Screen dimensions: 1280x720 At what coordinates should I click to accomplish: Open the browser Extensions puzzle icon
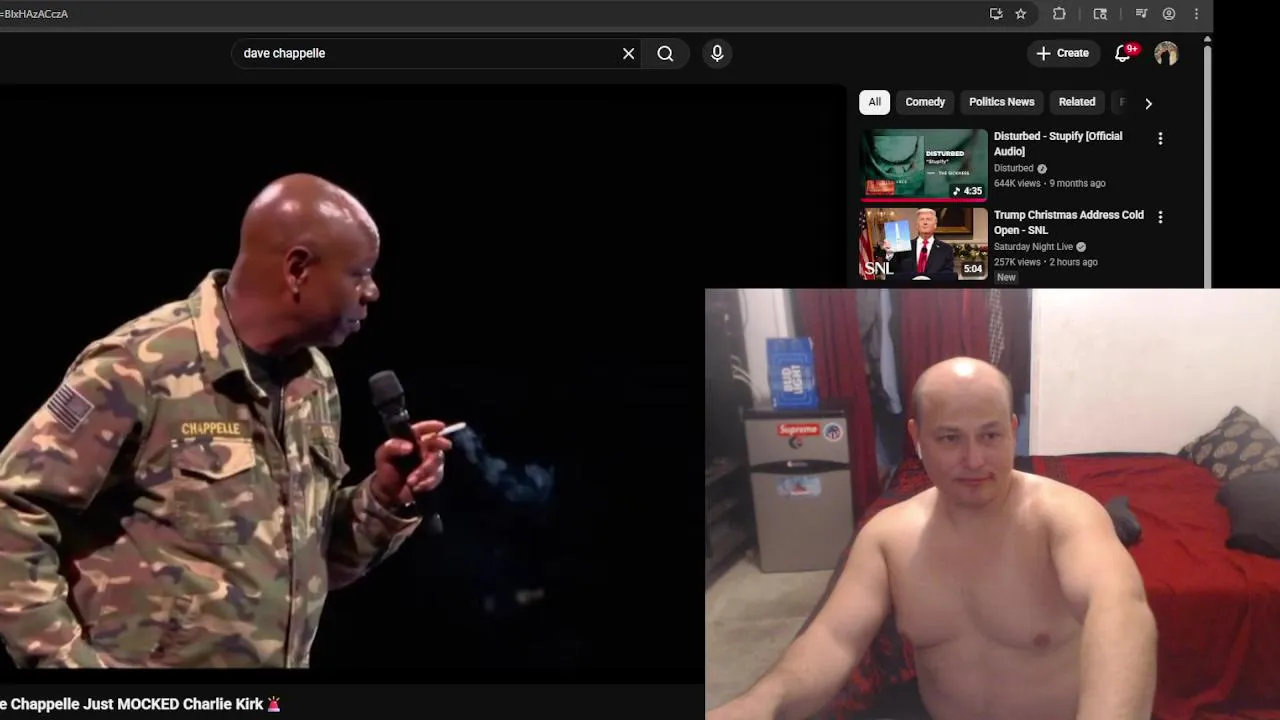pos(1059,14)
